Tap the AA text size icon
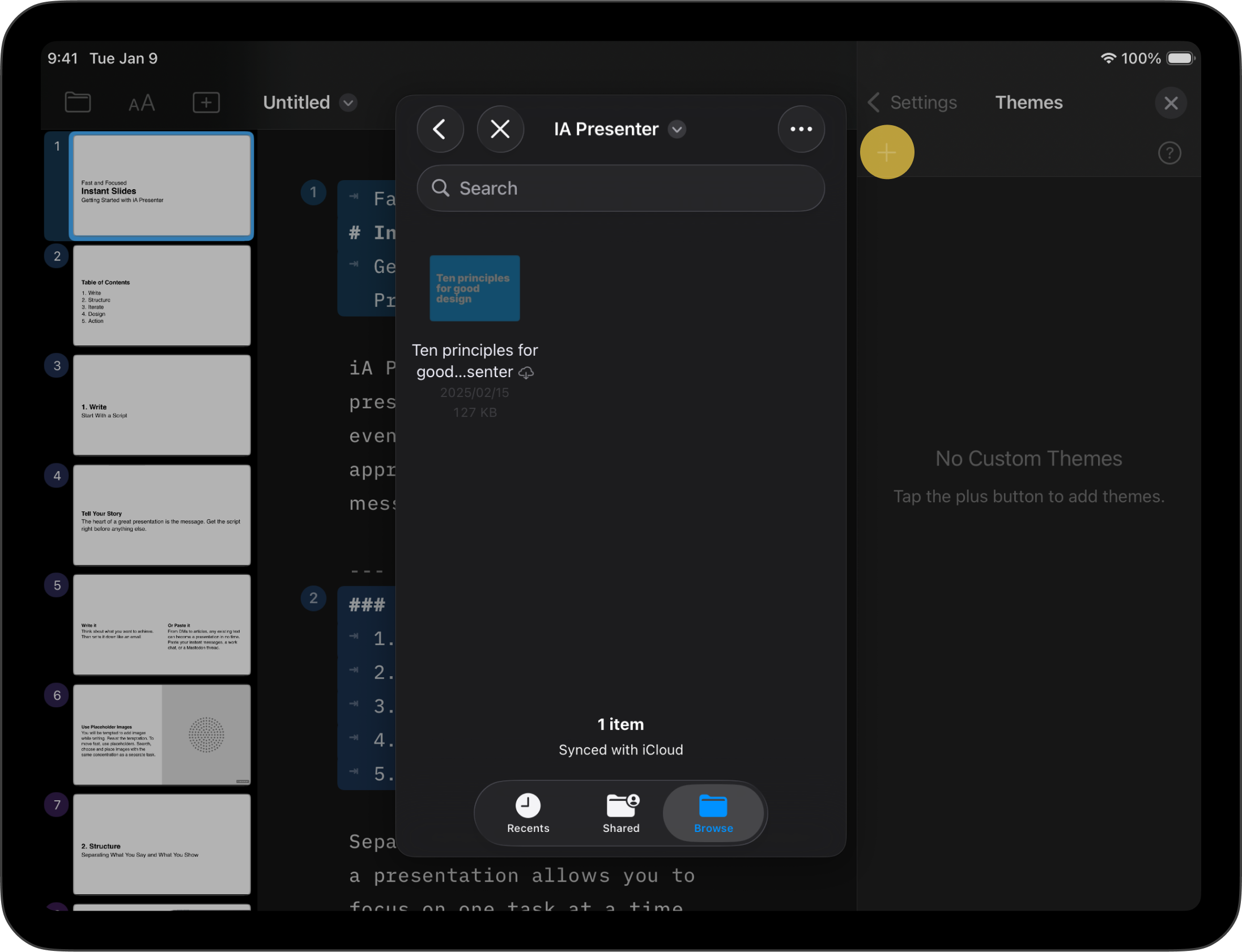 pyautogui.click(x=141, y=103)
